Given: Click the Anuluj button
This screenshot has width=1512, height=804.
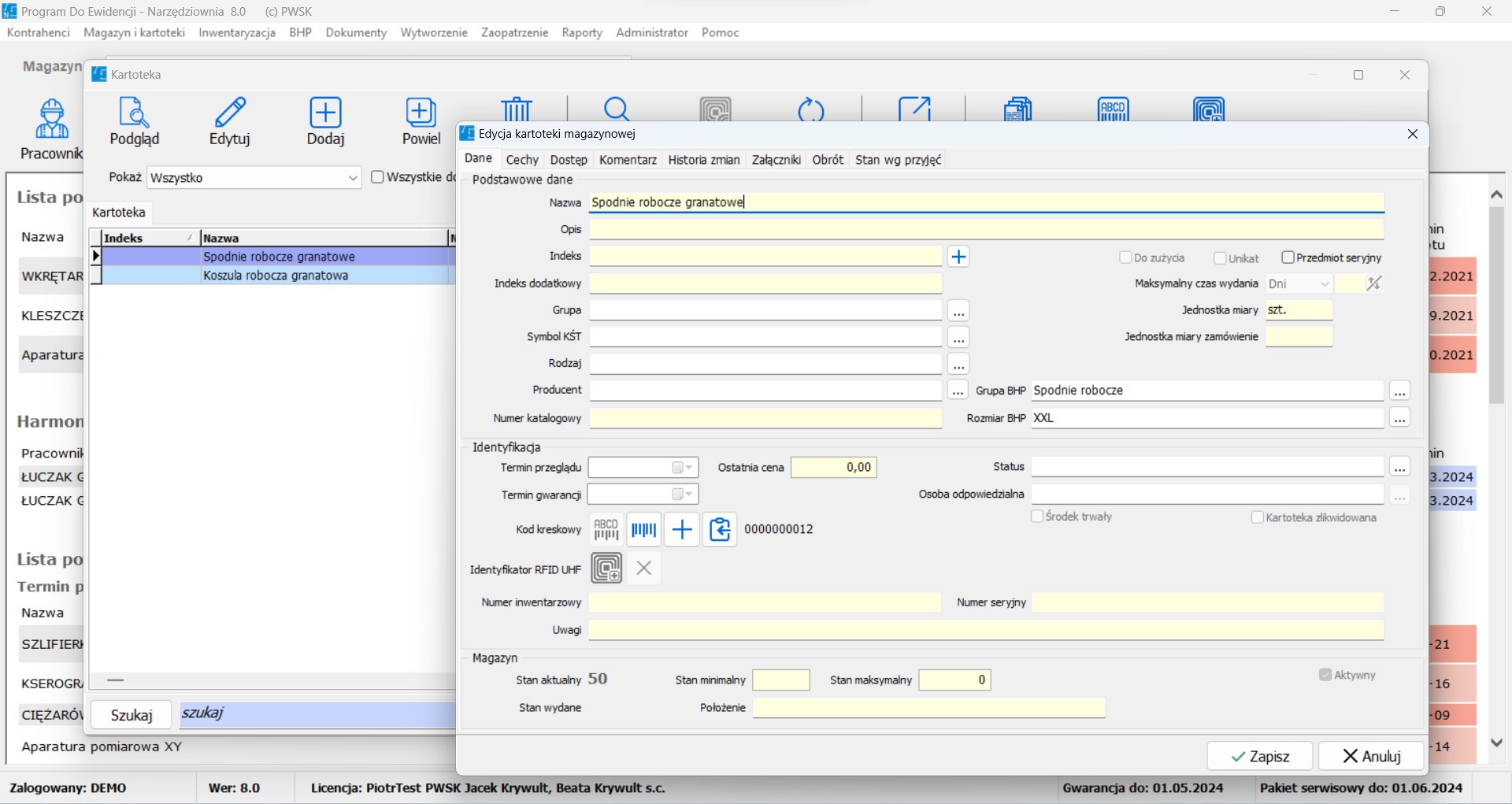Looking at the screenshot, I should pos(1371,756).
